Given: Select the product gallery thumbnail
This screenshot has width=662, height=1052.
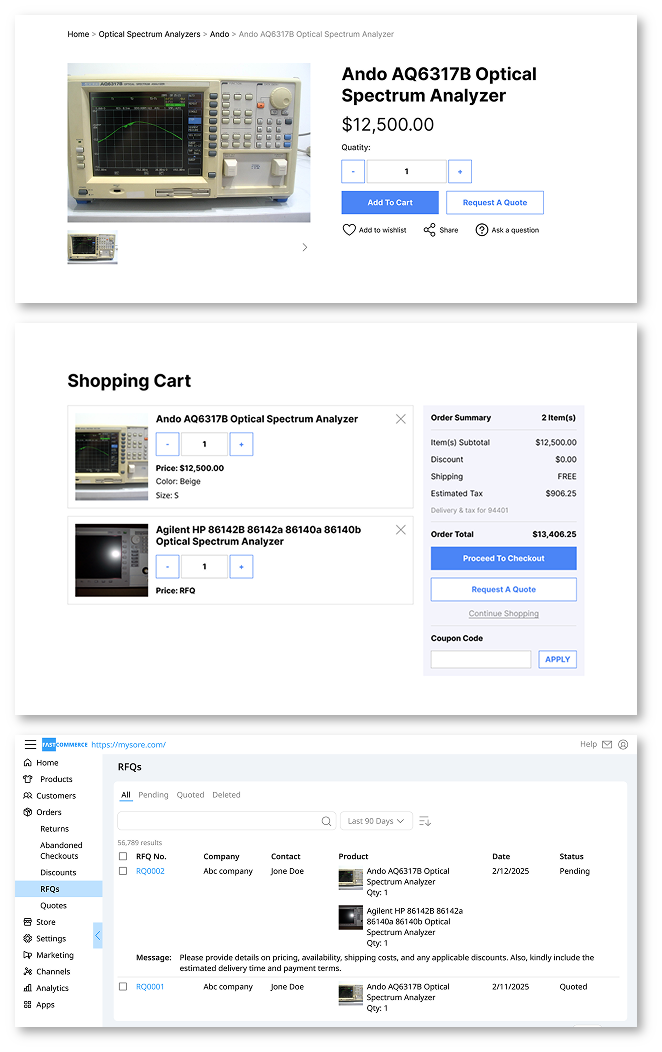Looking at the screenshot, I should coord(93,248).
